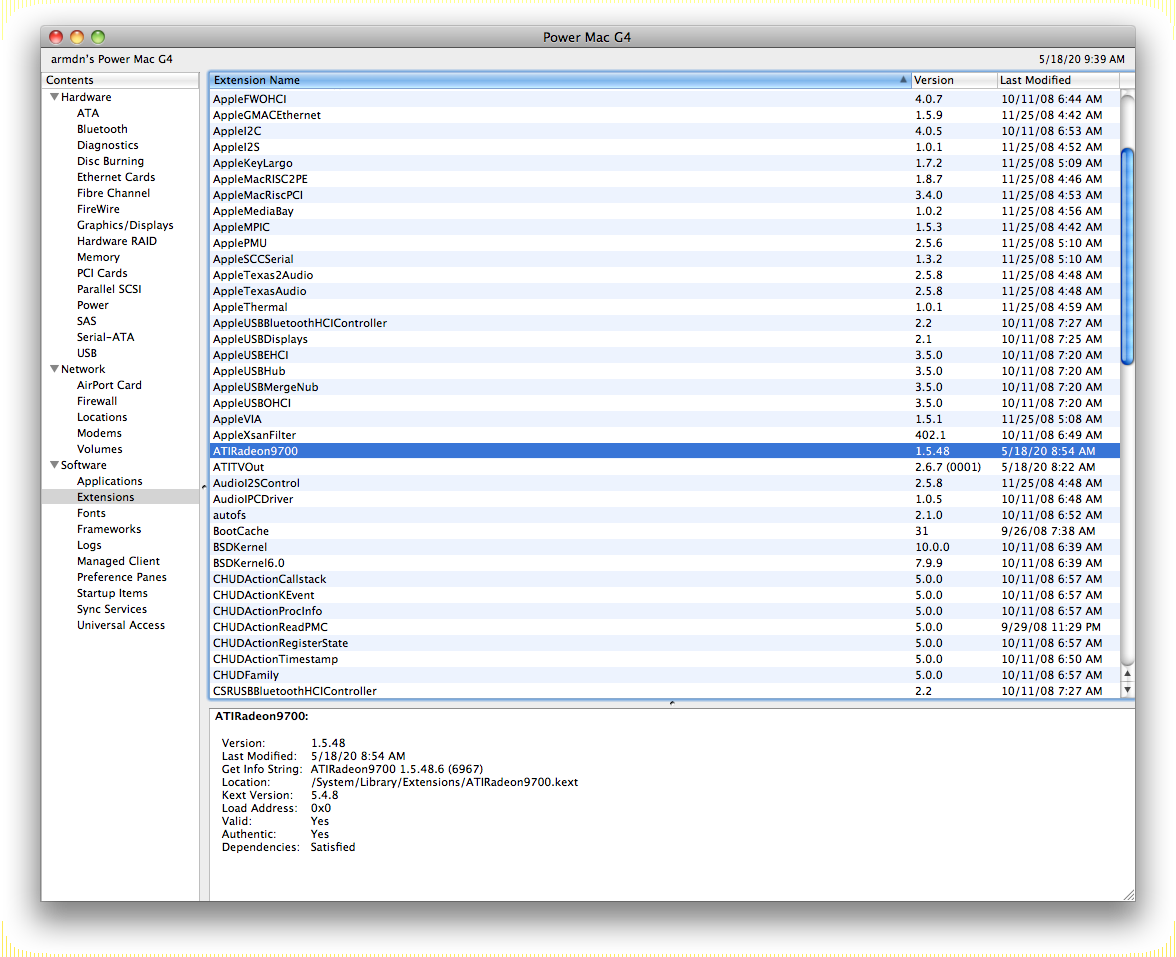Select Graphics/Displays in the sidebar
This screenshot has width=1176, height=957.
[x=125, y=225]
